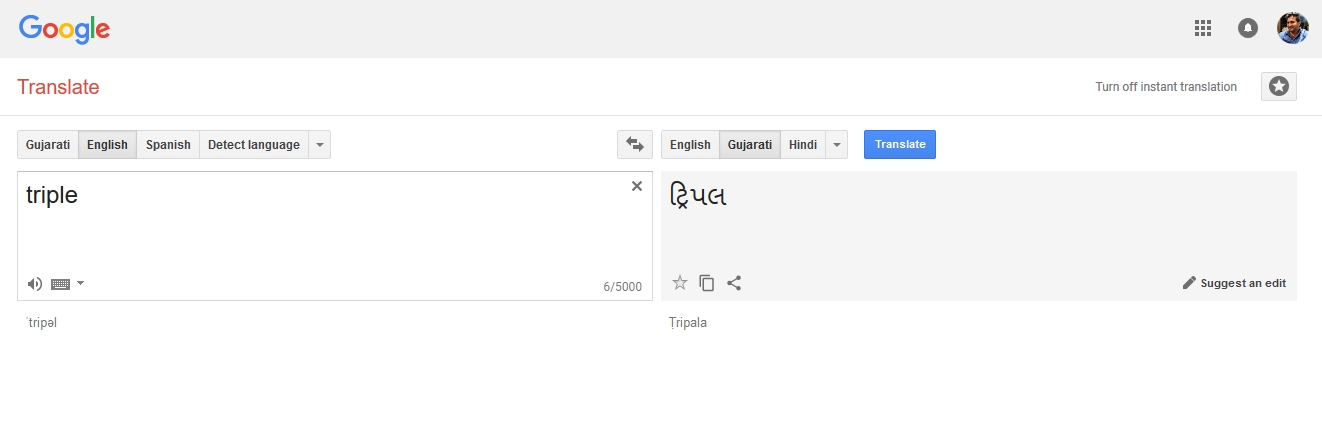Click the blue Translate button

(x=900, y=144)
